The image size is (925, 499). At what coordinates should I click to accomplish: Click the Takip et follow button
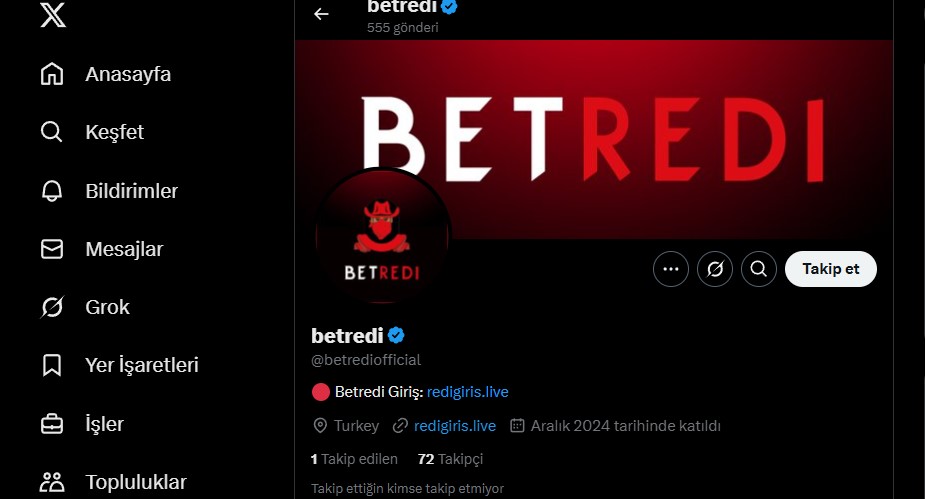point(831,269)
